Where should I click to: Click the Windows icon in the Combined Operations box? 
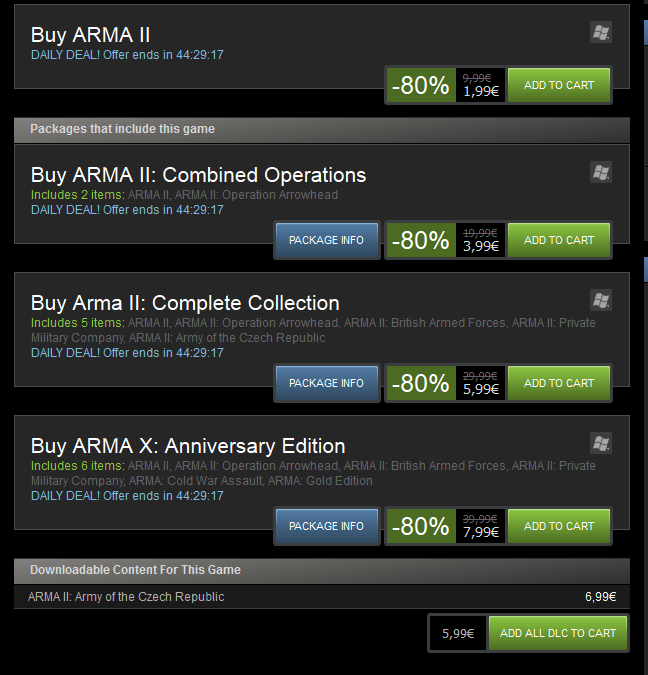click(601, 173)
